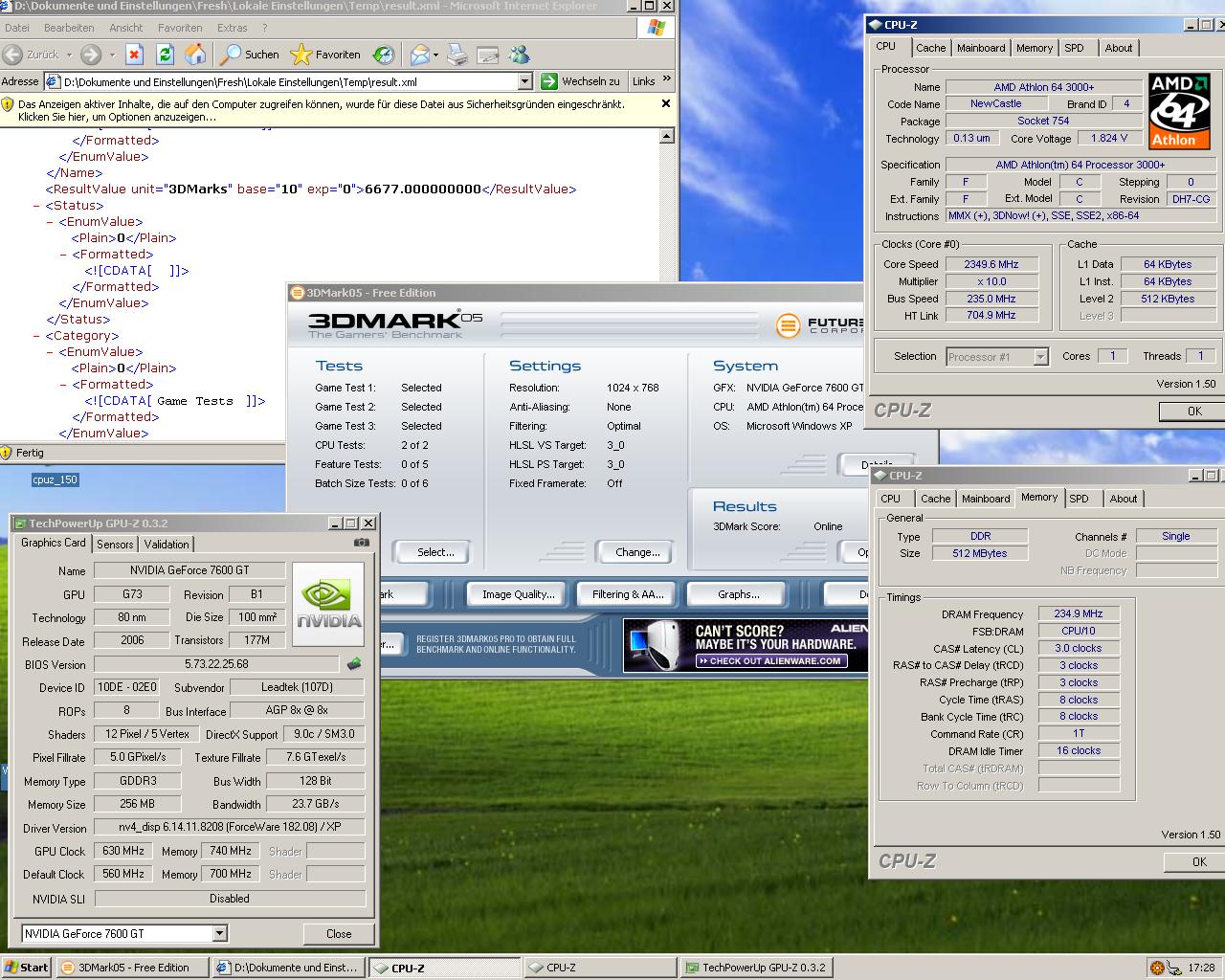Click the green refresh icon in IE toolbar
The width and height of the screenshot is (1225, 980).
point(165,55)
